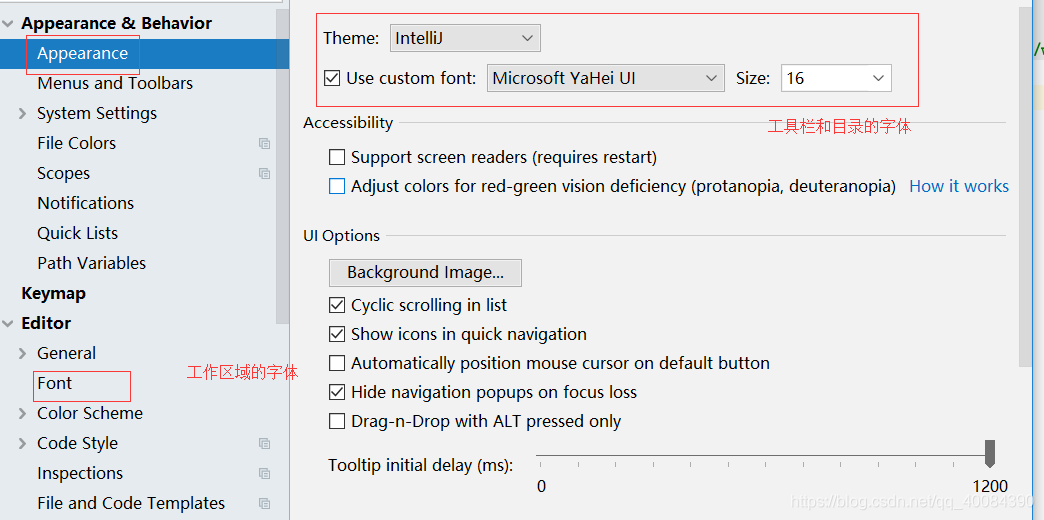Screen dimensions: 1044x520
Task: Click the copy icon beside Code Style
Action: point(264,443)
